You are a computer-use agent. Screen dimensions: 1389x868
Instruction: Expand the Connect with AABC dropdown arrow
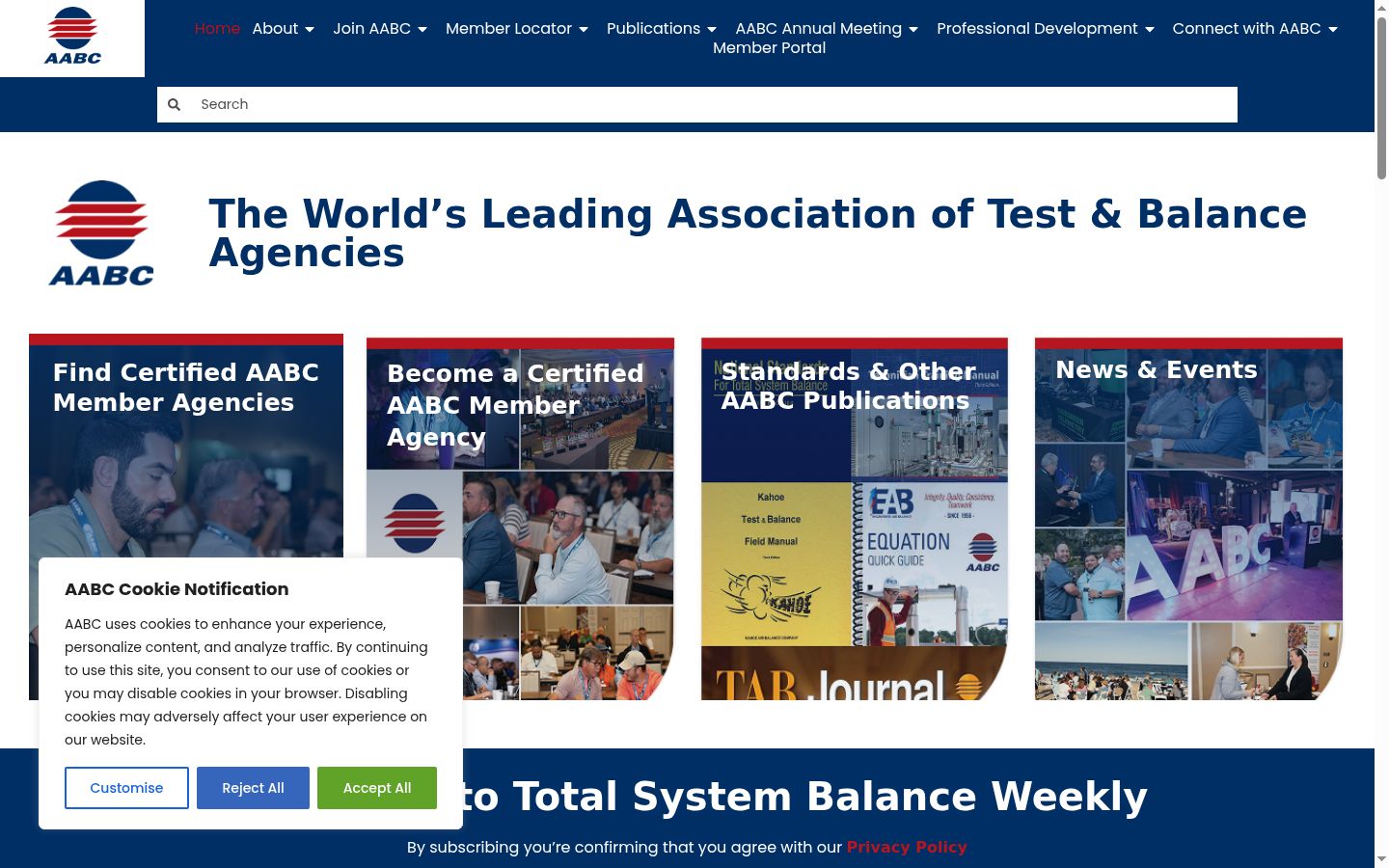(1333, 30)
